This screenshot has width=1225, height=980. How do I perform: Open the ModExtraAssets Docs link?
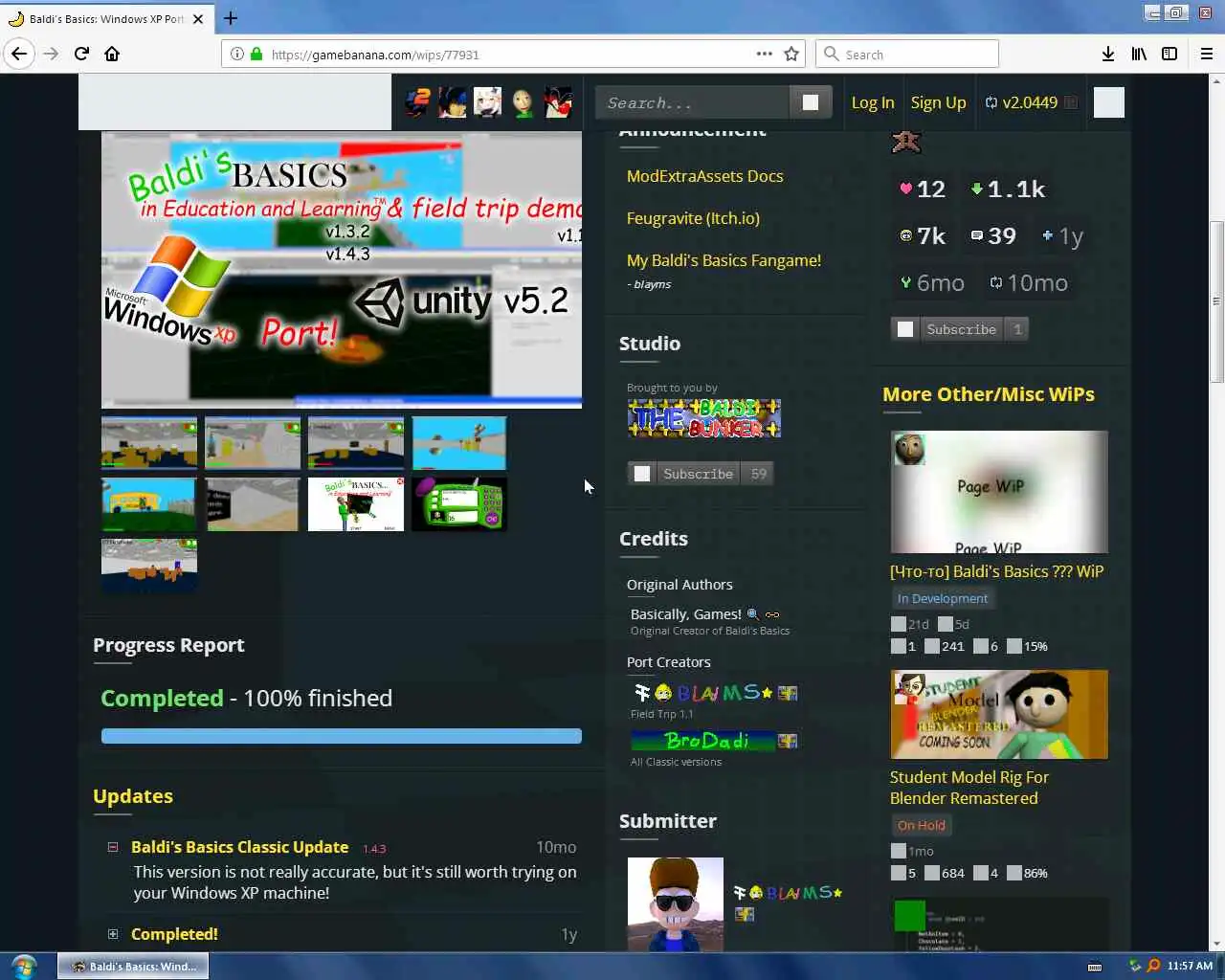tap(704, 176)
